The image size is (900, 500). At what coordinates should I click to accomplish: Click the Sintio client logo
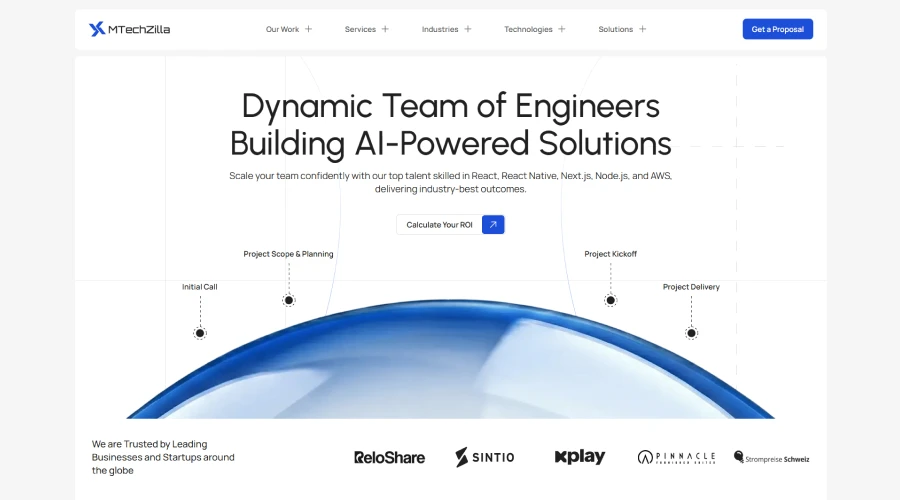click(484, 457)
